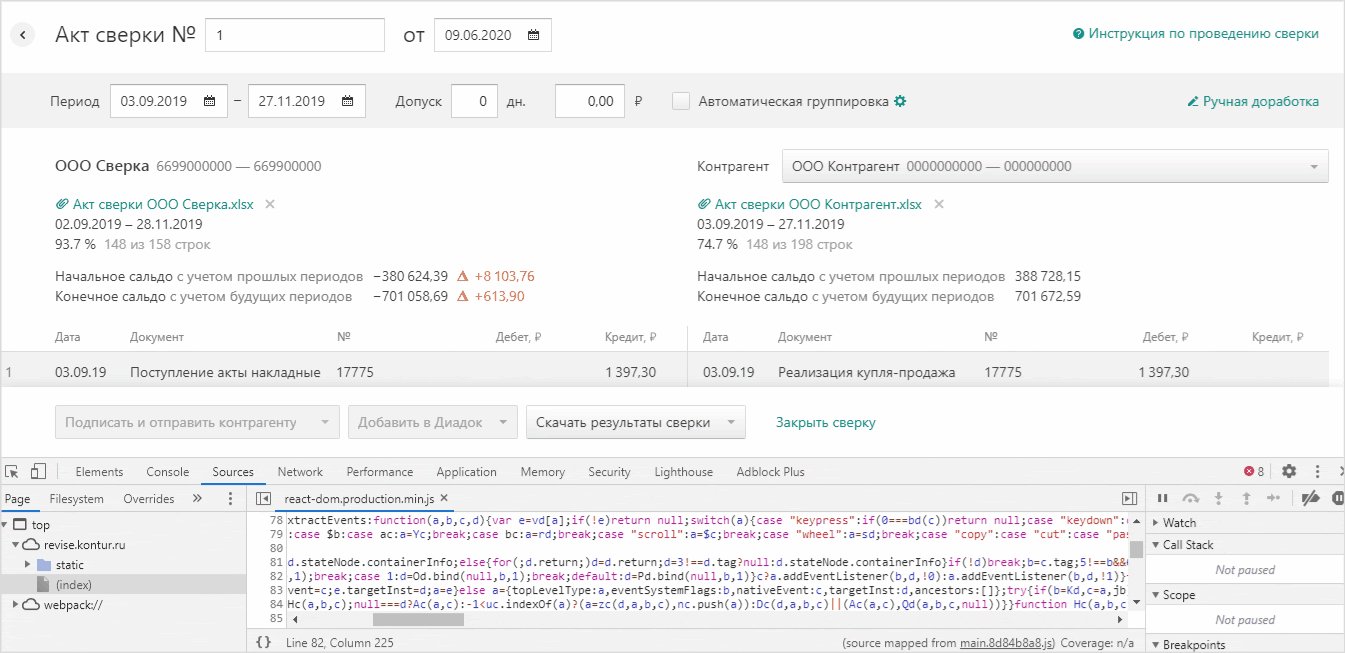This screenshot has width=1345, height=653.
Task: Switch to the Application tab
Action: (x=466, y=472)
